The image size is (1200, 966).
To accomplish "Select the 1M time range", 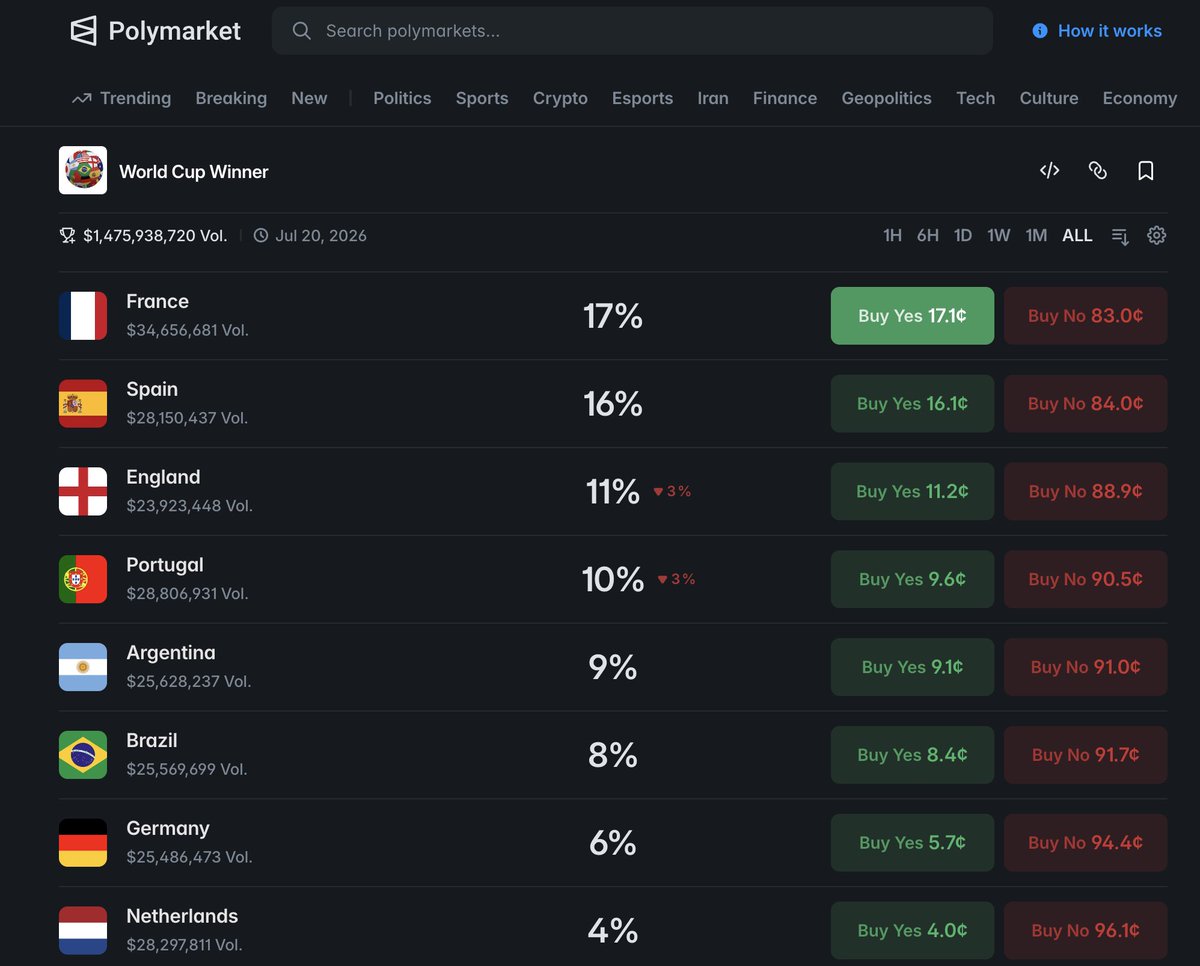I will point(1036,236).
